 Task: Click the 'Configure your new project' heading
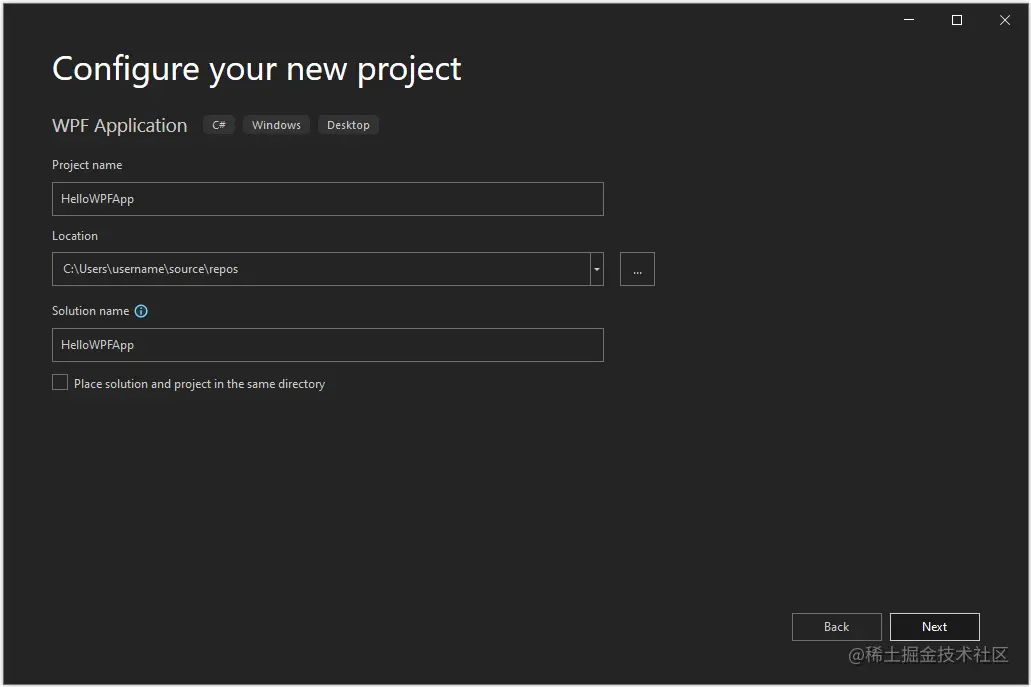coord(256,70)
